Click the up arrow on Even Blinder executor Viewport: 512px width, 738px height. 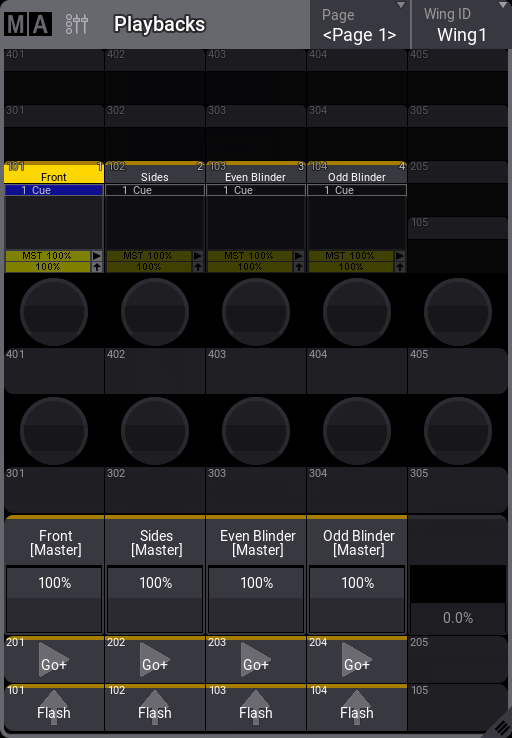(x=299, y=267)
